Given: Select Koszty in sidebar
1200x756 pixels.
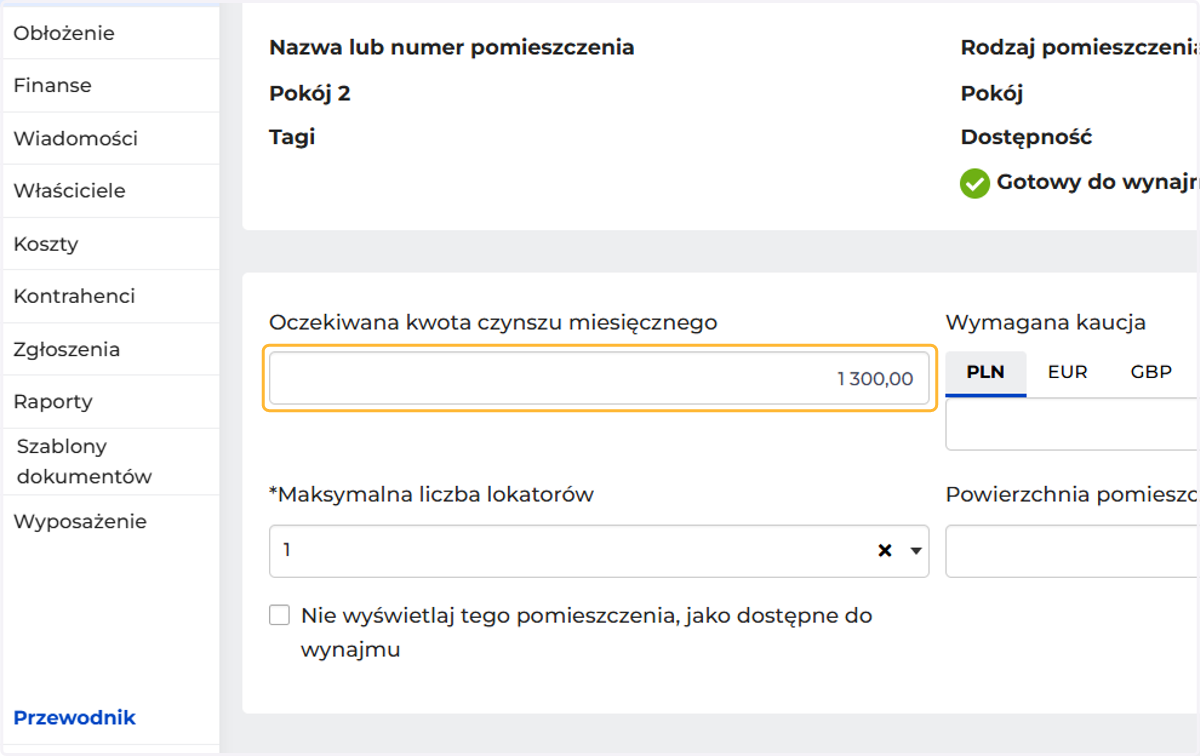Looking at the screenshot, I should [x=45, y=244].
